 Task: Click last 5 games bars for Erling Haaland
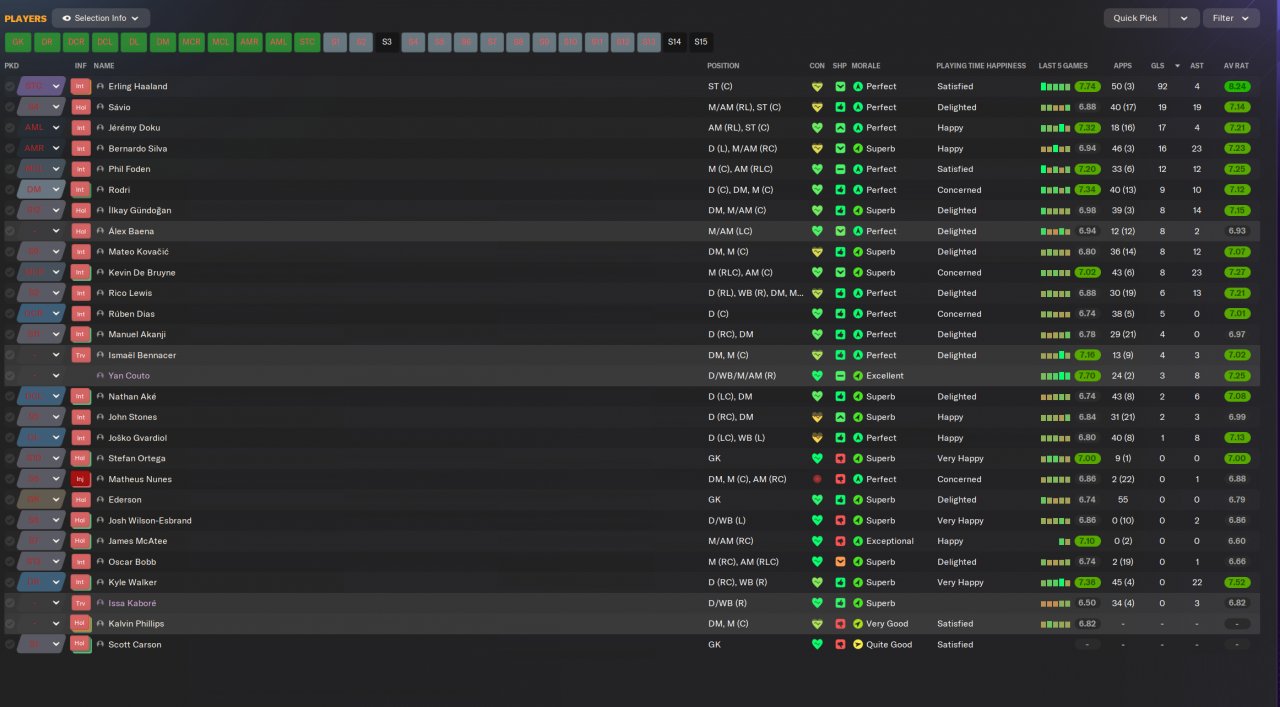pyautogui.click(x=1056, y=87)
